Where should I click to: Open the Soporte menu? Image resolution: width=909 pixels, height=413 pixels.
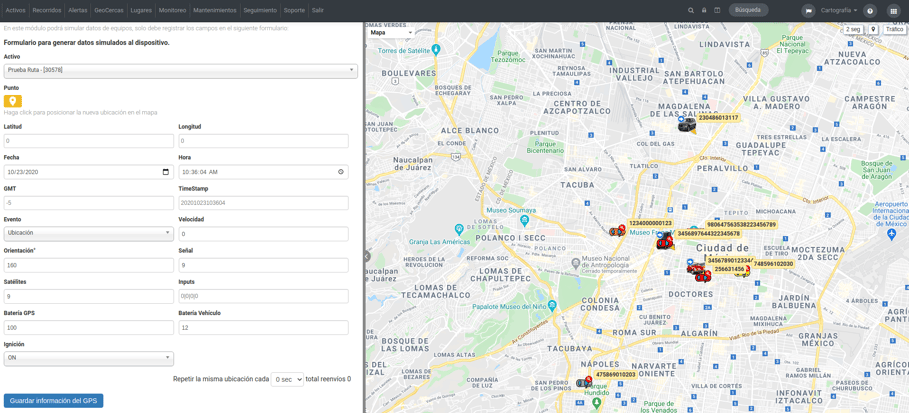pyautogui.click(x=294, y=10)
